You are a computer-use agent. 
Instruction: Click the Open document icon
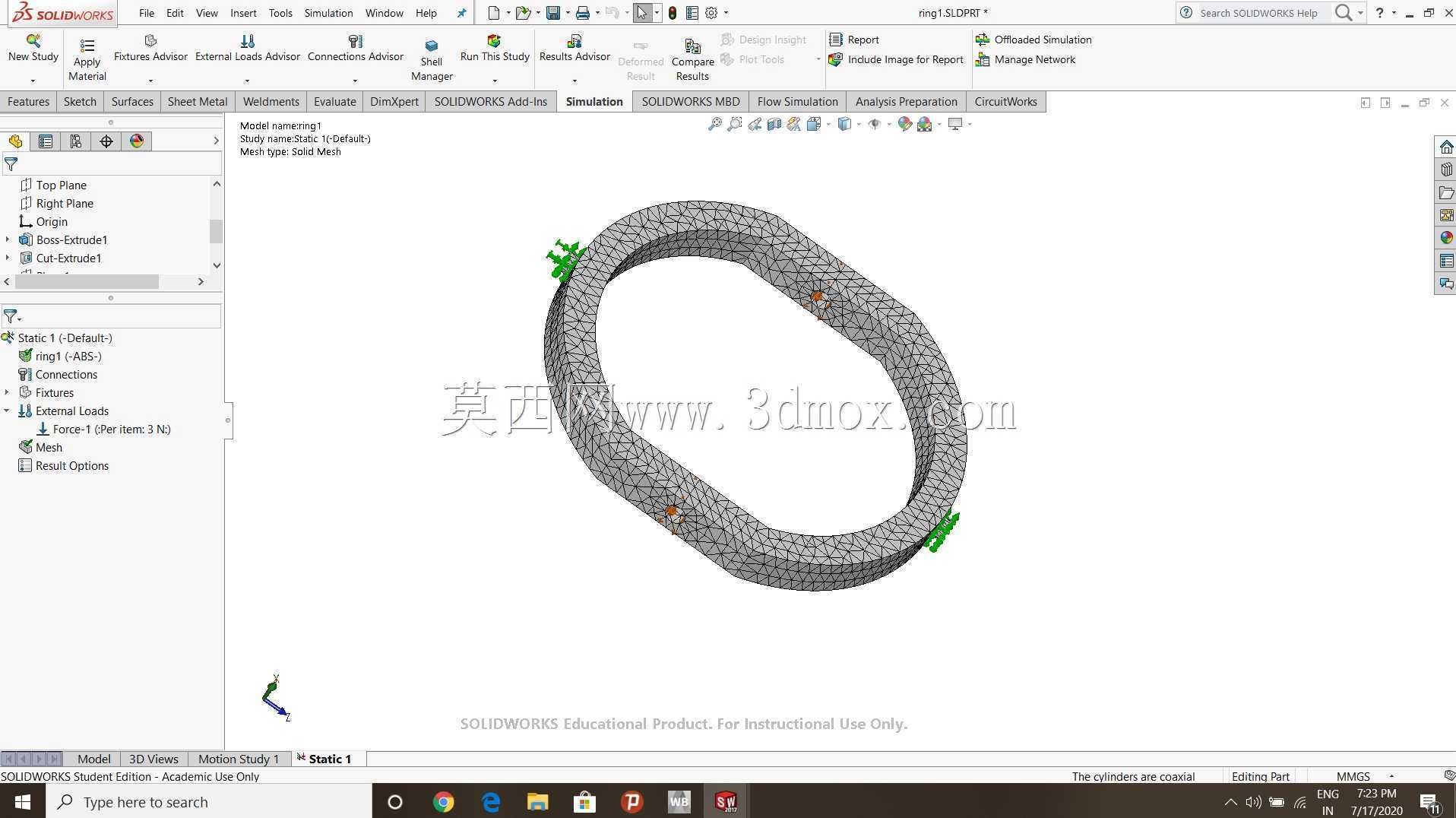(523, 13)
